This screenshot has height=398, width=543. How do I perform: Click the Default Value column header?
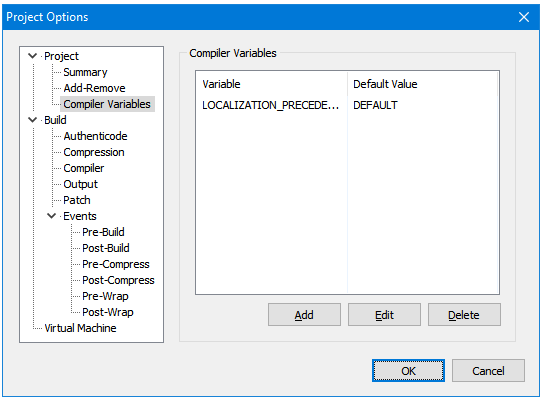click(x=422, y=84)
